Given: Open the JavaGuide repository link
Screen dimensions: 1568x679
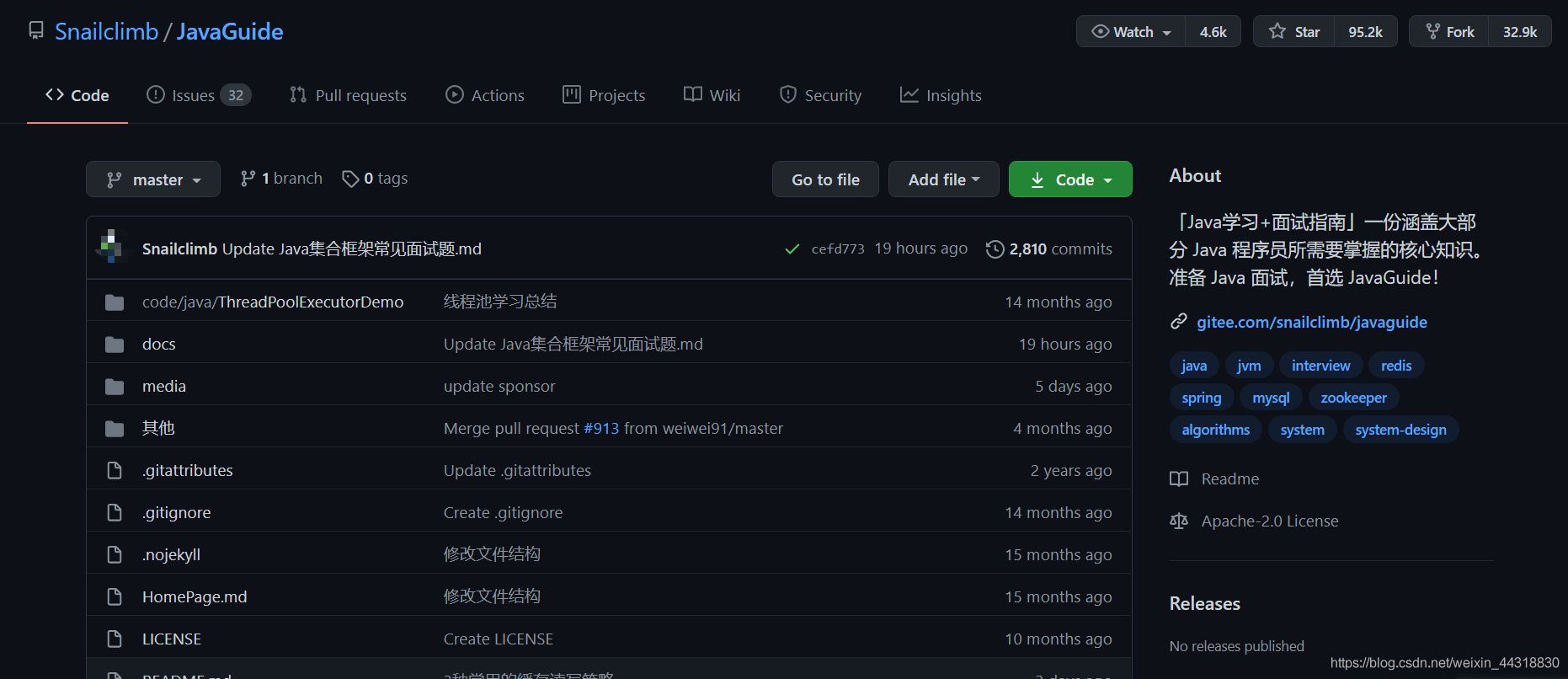Looking at the screenshot, I should tap(230, 31).
